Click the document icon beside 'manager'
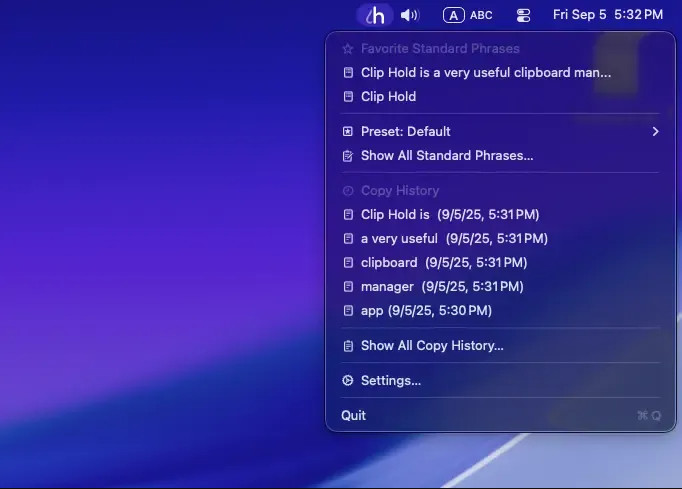The width and height of the screenshot is (682, 489). click(348, 286)
